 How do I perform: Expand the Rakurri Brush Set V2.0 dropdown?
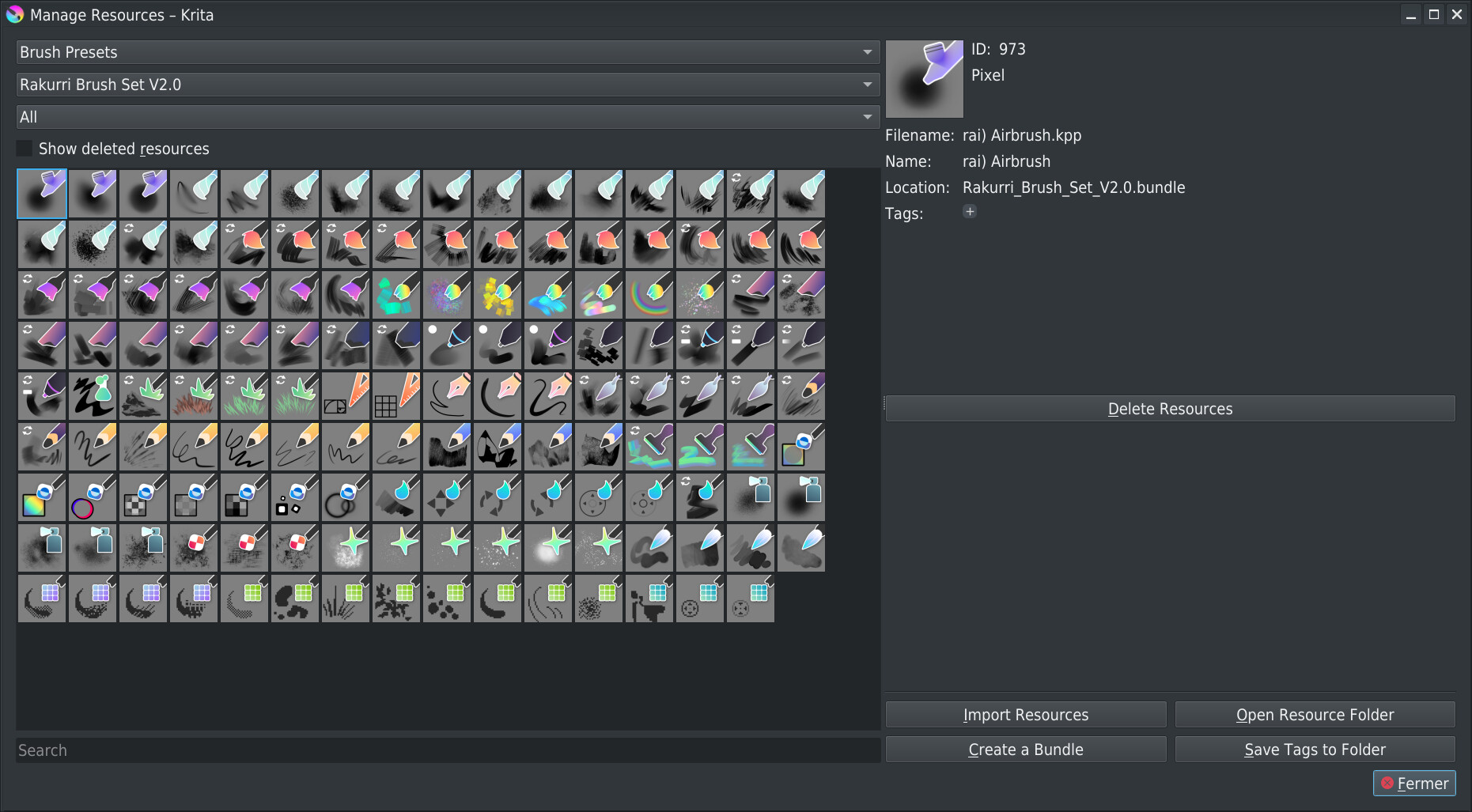tap(448, 85)
